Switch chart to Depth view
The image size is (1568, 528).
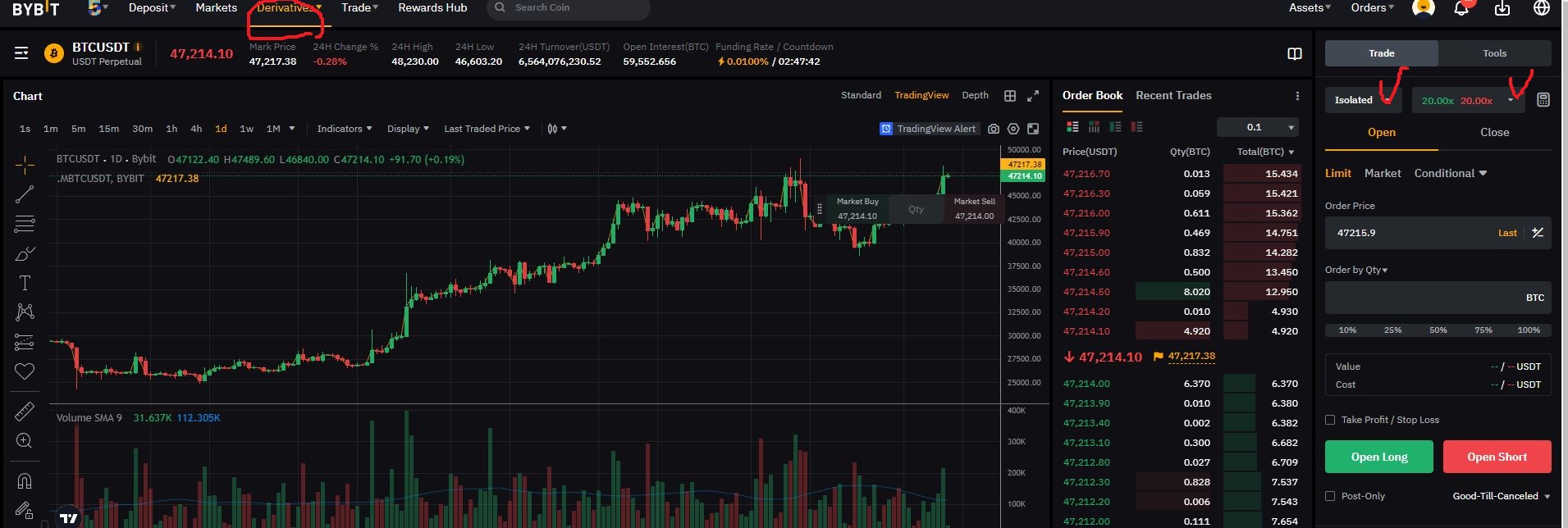click(975, 95)
